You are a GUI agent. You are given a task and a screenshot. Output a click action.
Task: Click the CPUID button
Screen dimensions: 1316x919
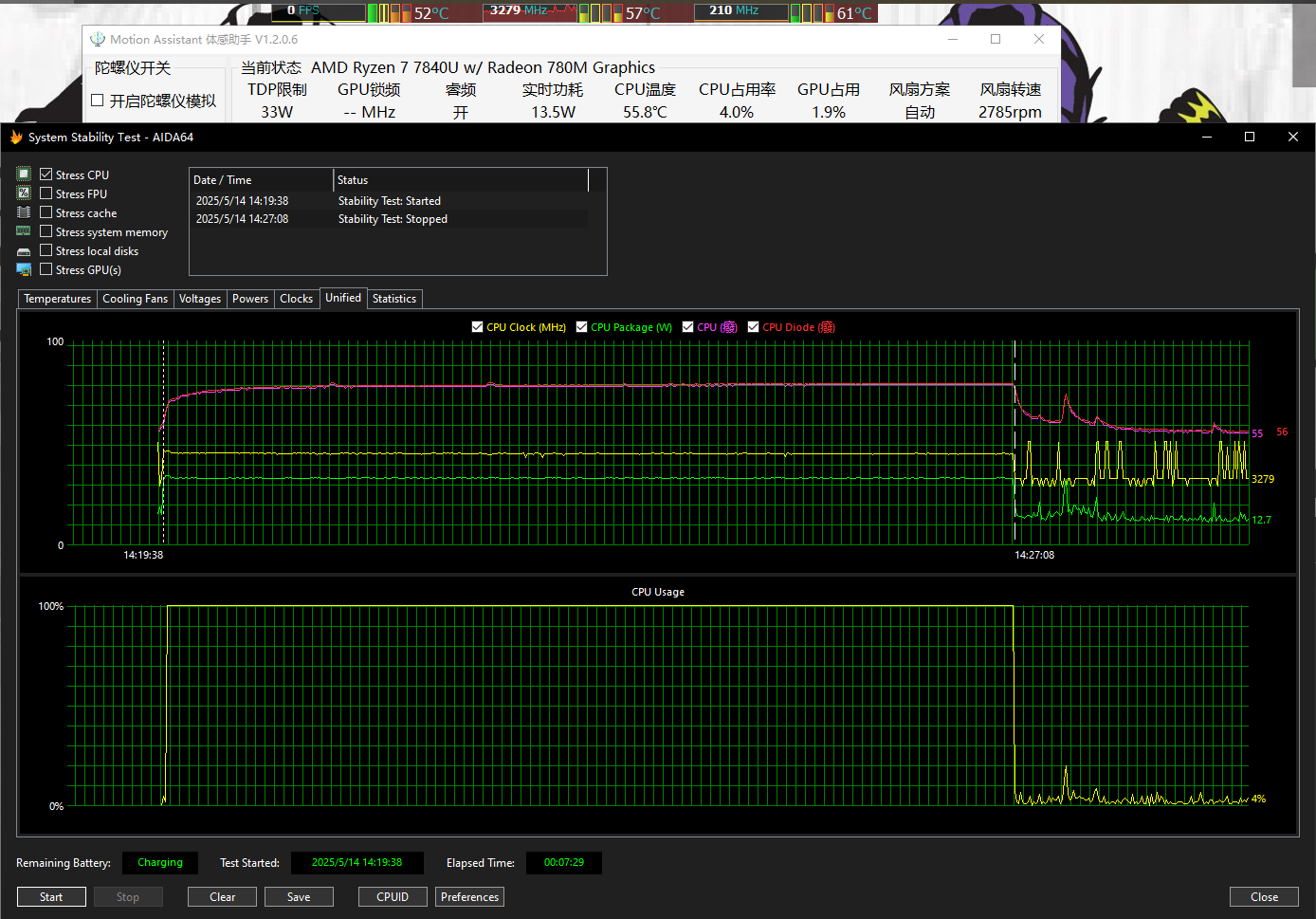(x=393, y=897)
